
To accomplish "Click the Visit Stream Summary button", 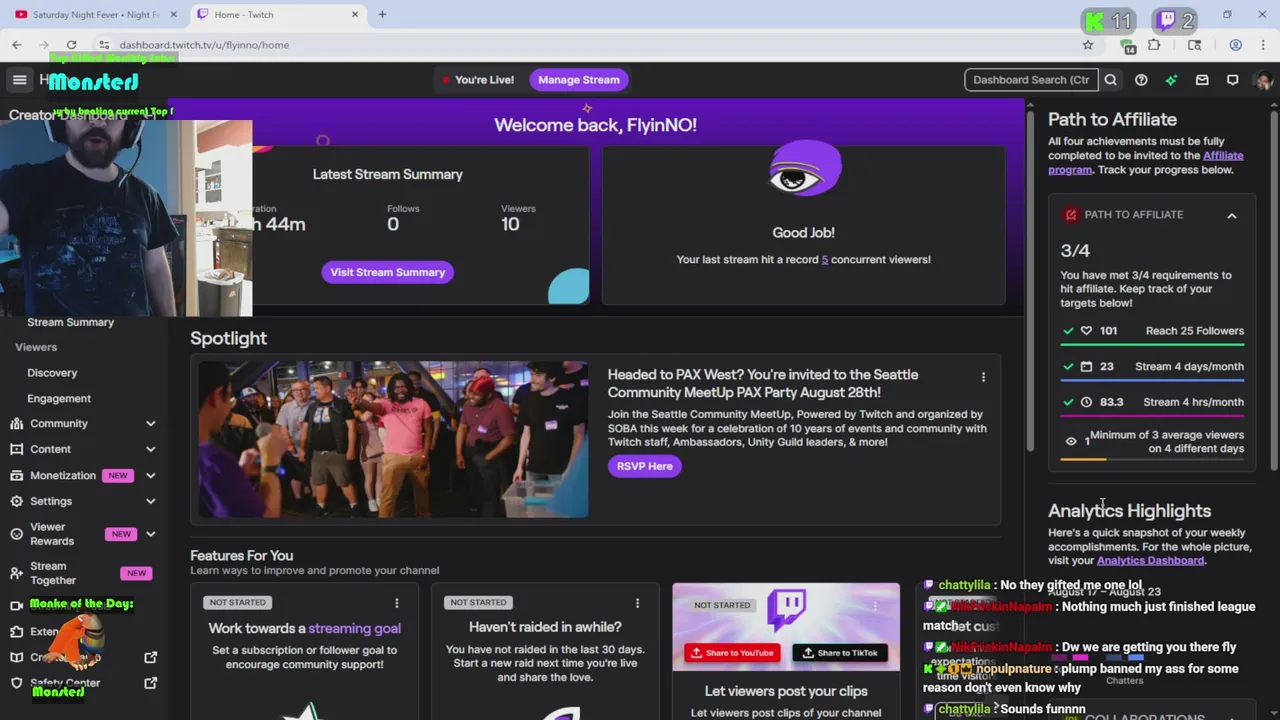I will click(387, 272).
